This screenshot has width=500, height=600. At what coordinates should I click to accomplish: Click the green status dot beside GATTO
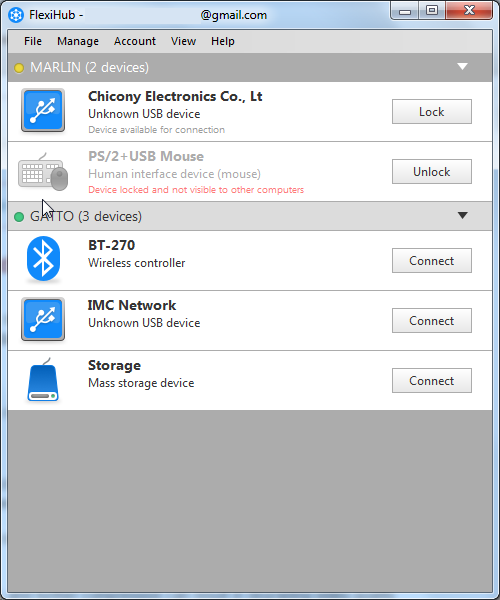coord(19,217)
